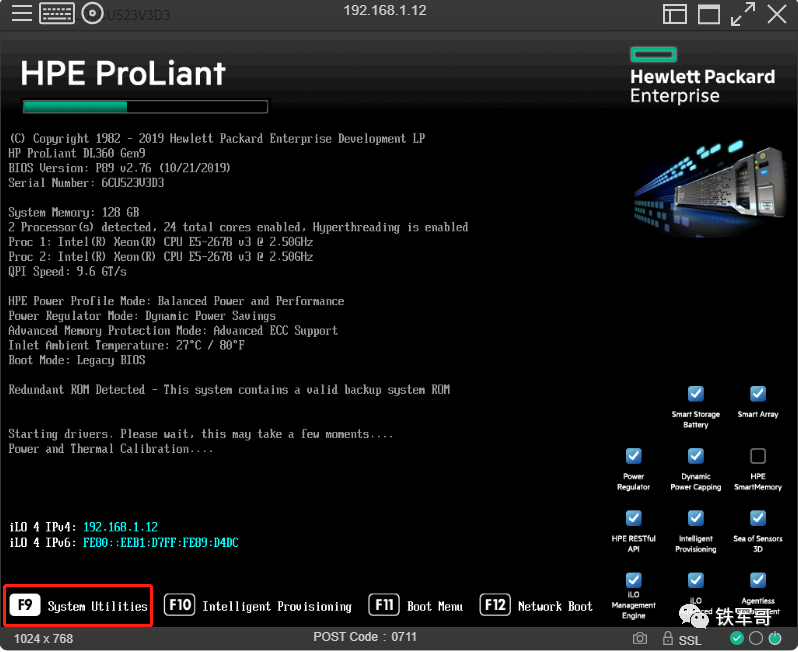Viewport: 798px width, 652px height.
Task: Click the Power Regulator checkbox
Action: pyautogui.click(x=634, y=456)
